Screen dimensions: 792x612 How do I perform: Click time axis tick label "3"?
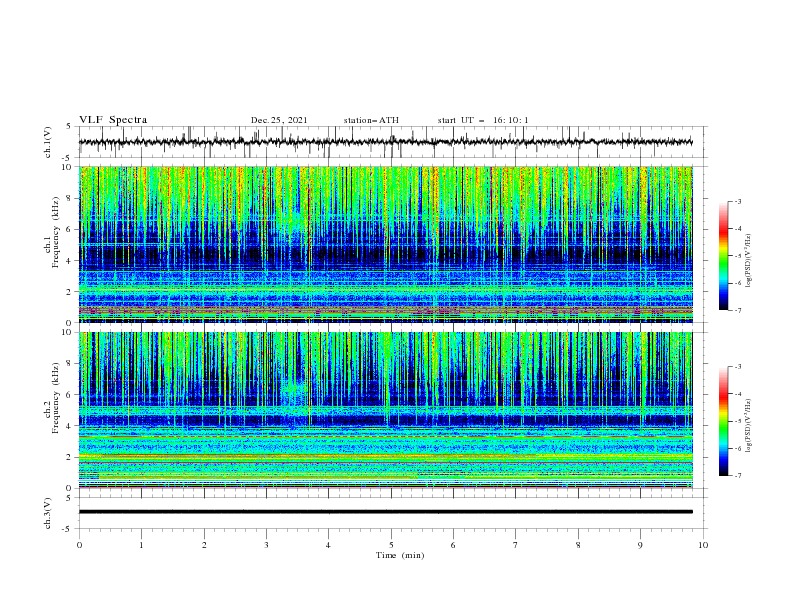click(266, 545)
